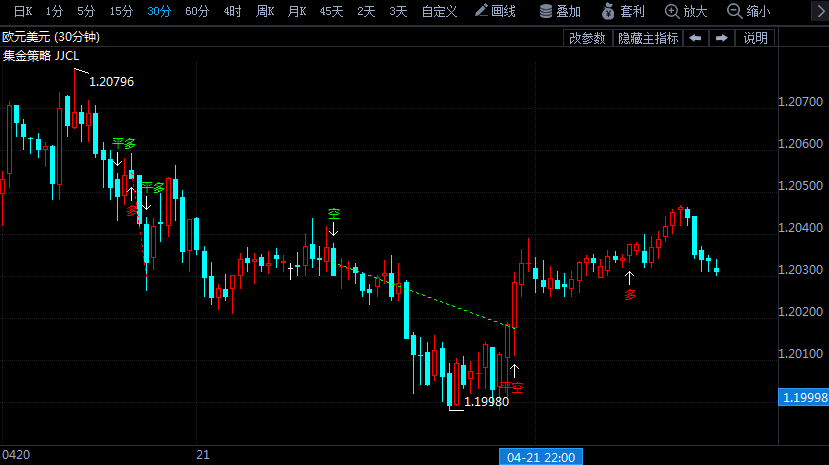Click the 1.20796 high price label

tap(112, 82)
